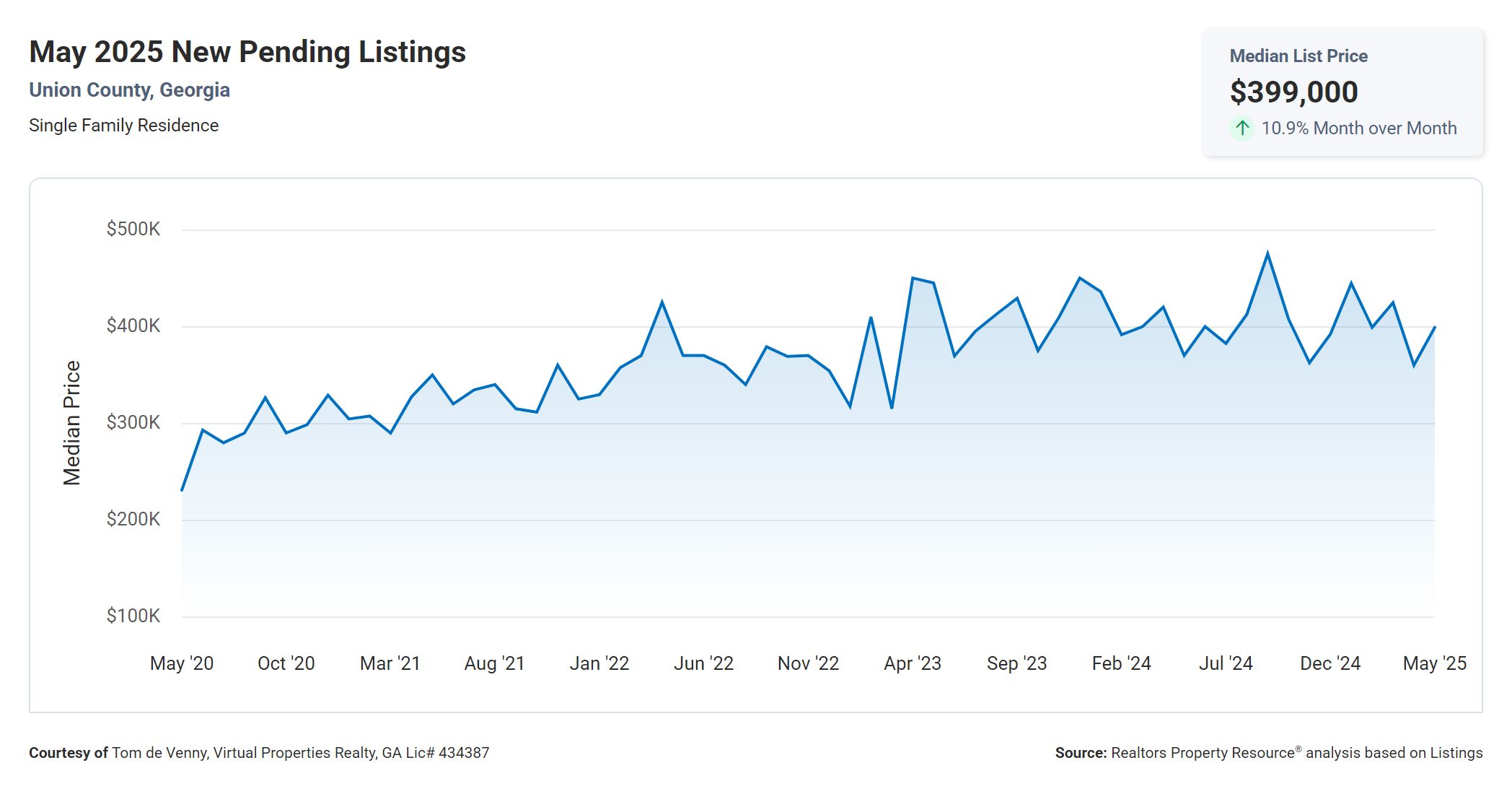The width and height of the screenshot is (1512, 794).
Task: Click the Jan '22 x-axis label
Action: [x=599, y=663]
